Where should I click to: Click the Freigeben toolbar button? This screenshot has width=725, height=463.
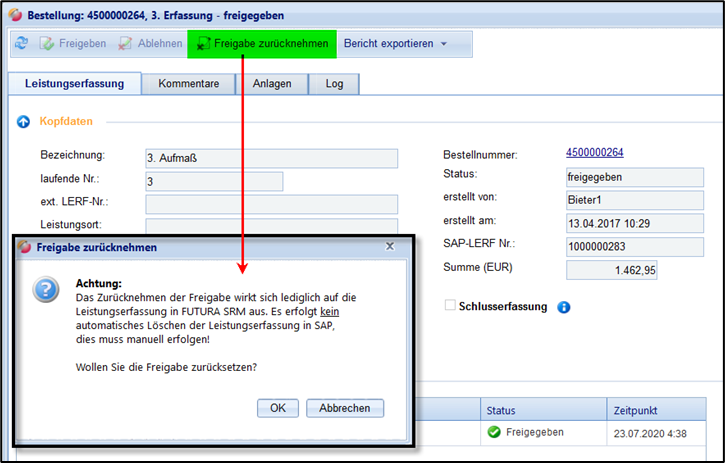coord(74,44)
